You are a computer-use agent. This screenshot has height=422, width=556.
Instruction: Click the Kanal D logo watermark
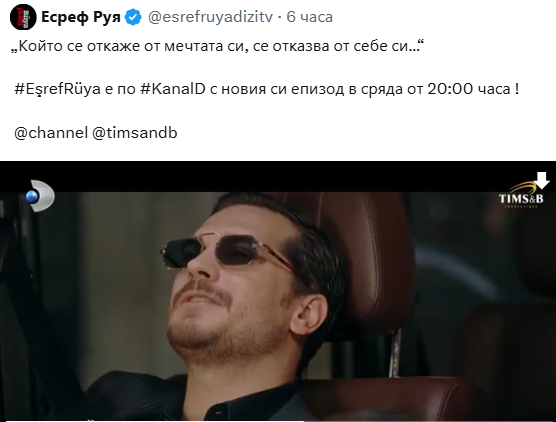tap(40, 196)
